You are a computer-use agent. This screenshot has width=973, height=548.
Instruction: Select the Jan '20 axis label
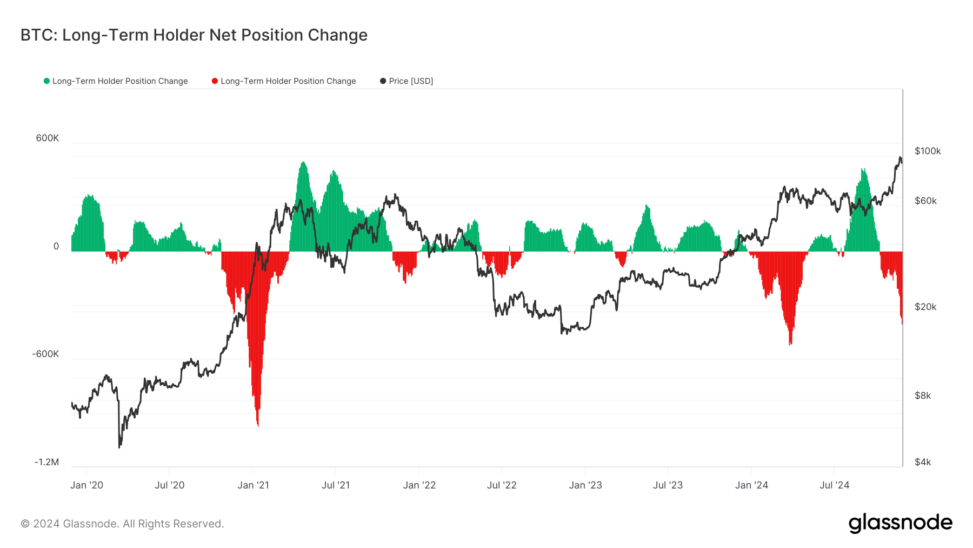coord(87,485)
